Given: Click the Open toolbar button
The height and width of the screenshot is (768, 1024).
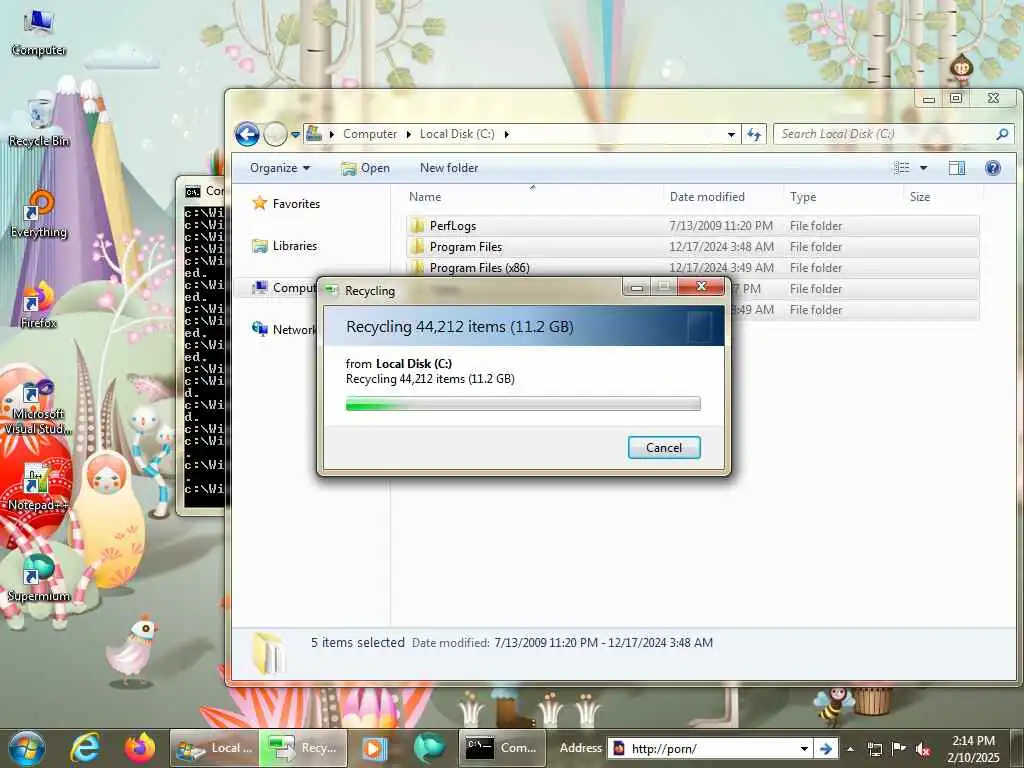Looking at the screenshot, I should pyautogui.click(x=365, y=168).
